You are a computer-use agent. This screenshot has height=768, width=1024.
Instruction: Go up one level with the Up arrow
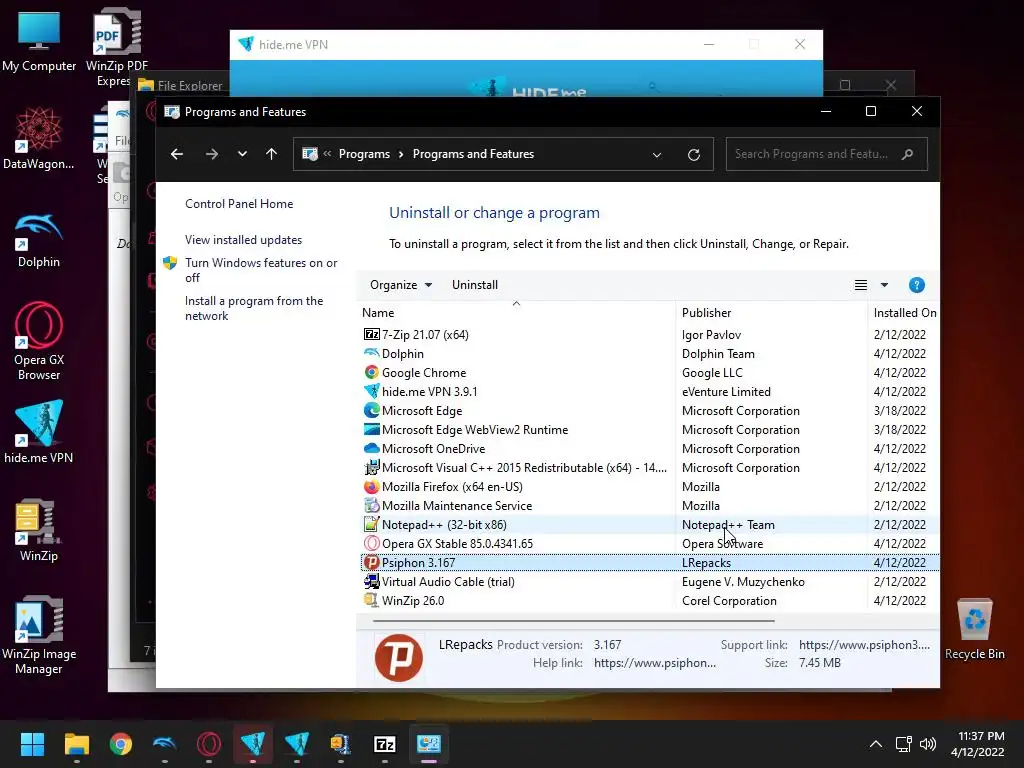[x=272, y=154]
